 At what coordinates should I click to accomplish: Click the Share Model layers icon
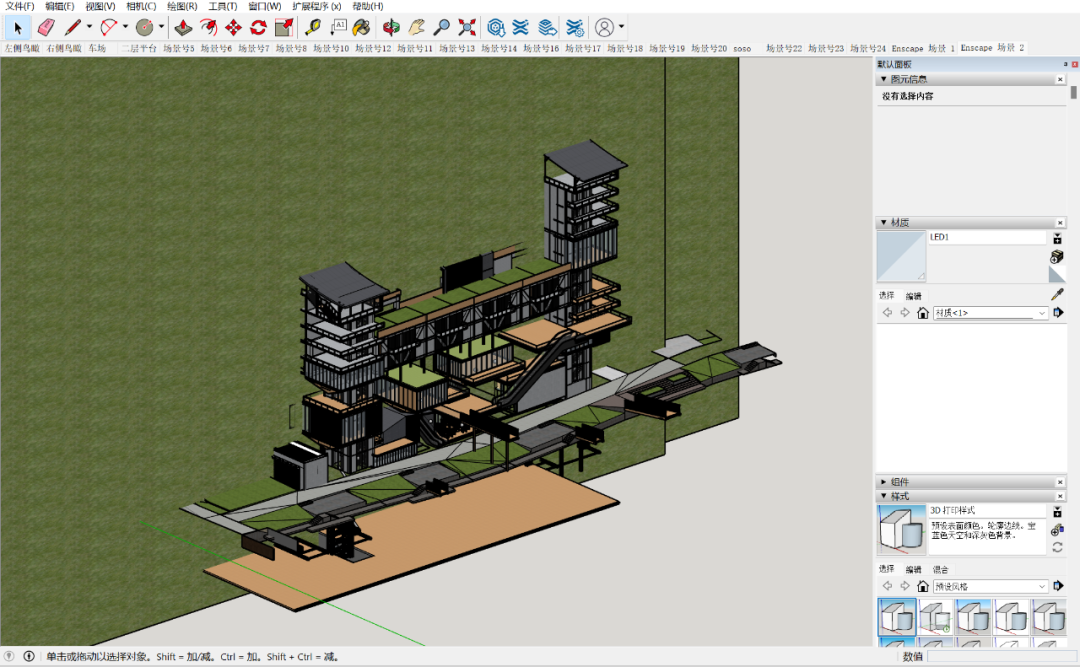(x=548, y=28)
